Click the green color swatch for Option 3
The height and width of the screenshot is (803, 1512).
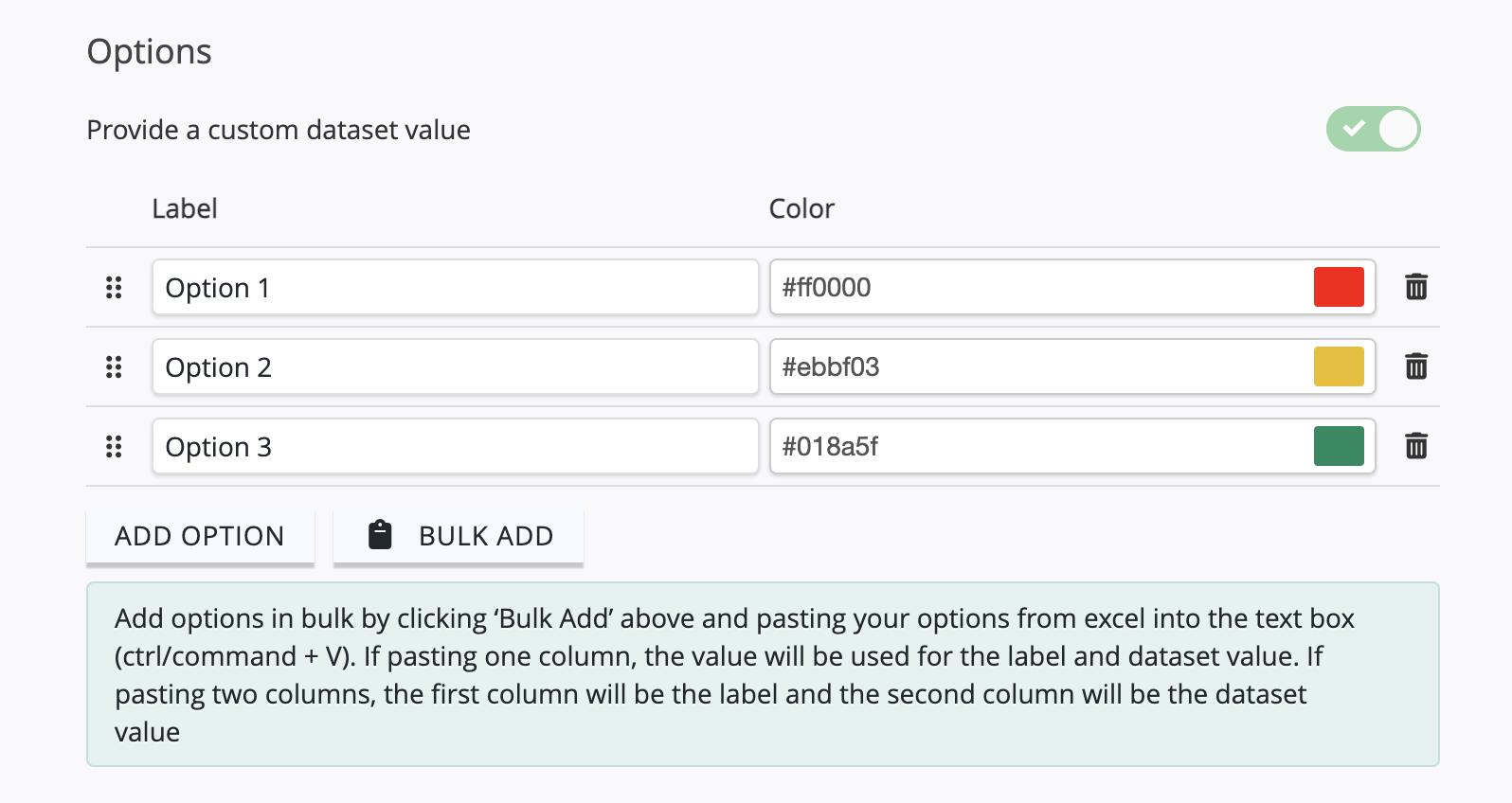tap(1339, 446)
